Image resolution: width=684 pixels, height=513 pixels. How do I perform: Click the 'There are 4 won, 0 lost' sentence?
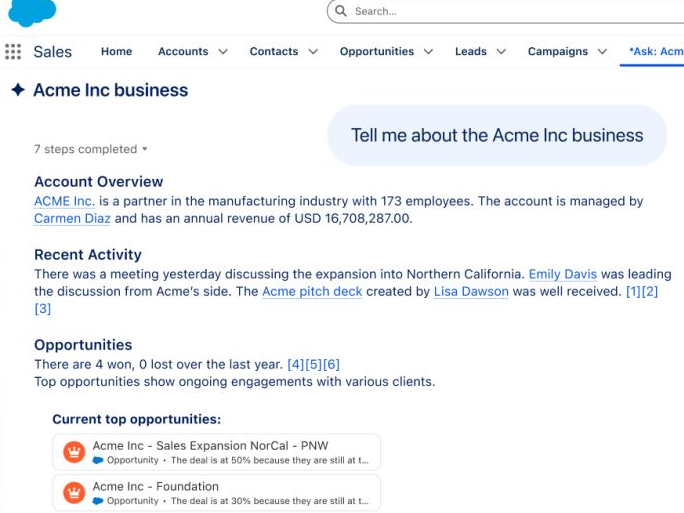(159, 364)
